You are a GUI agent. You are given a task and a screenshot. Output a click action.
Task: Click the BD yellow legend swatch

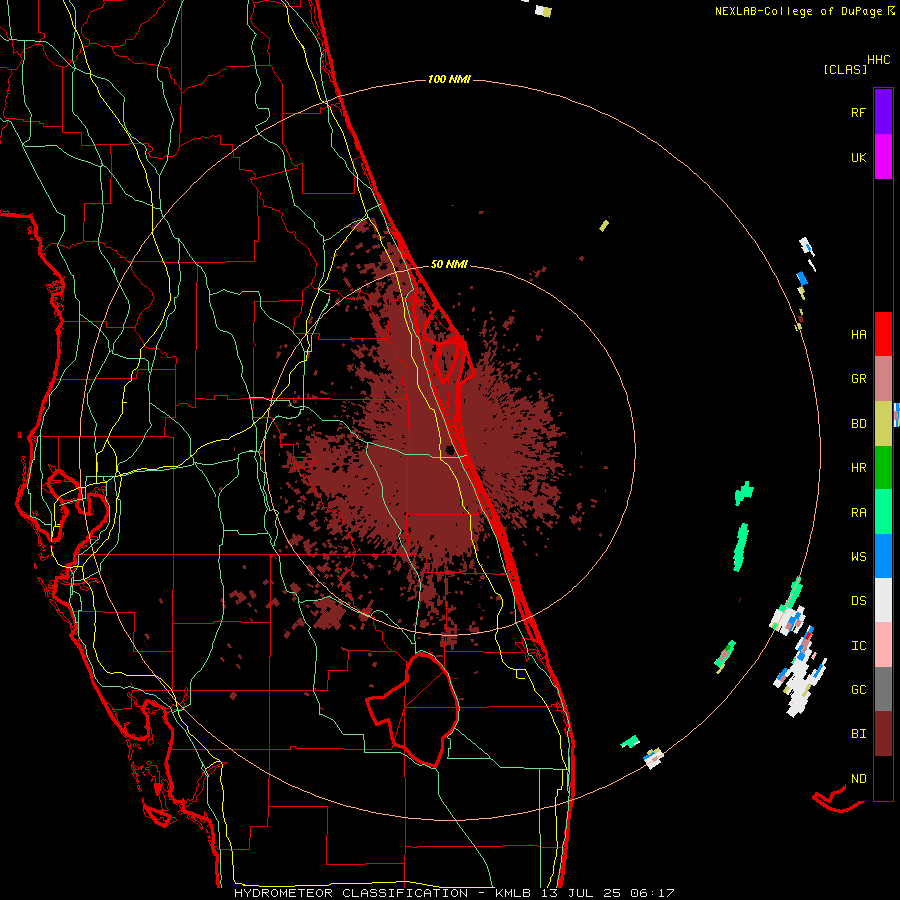click(883, 424)
